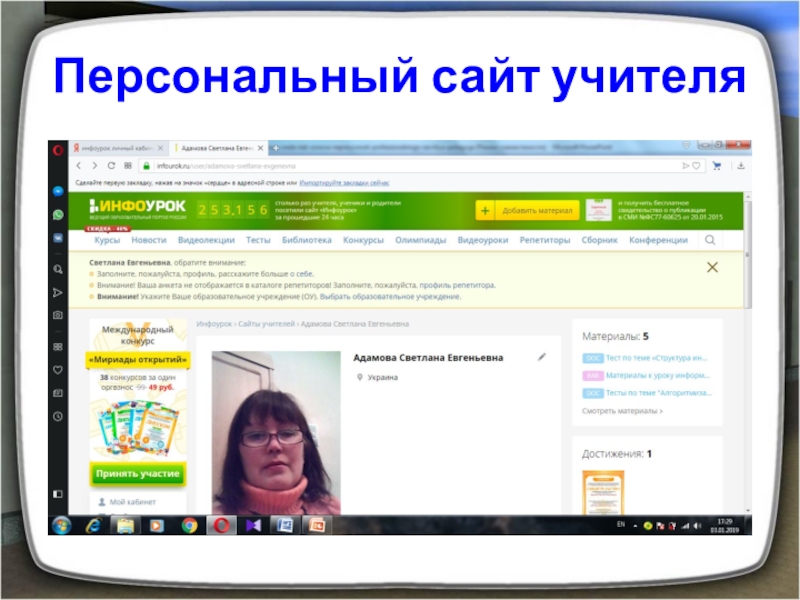Select the 'Адамова Светлана Евгеньевна' browser tab

tap(218, 148)
